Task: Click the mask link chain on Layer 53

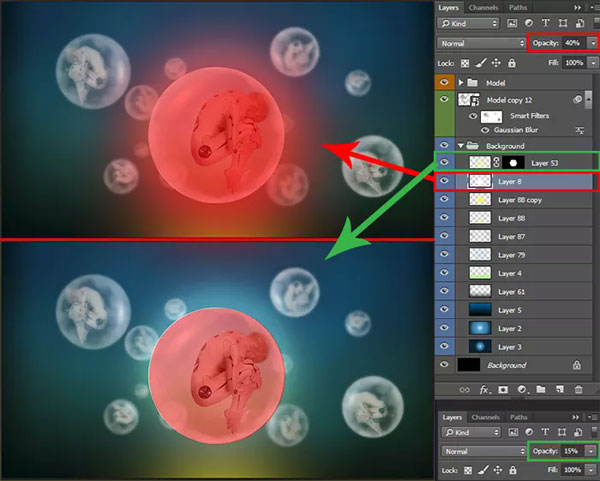Action: click(x=496, y=162)
